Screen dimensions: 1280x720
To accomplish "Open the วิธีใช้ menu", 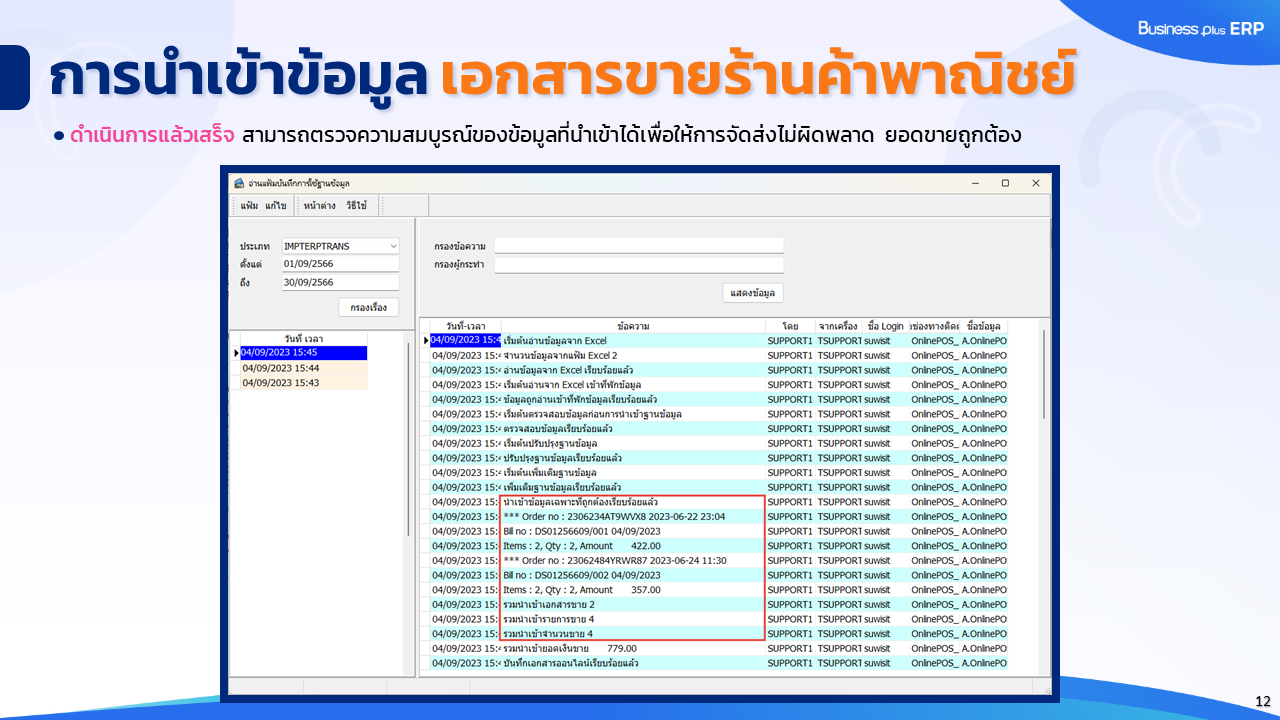I will 357,205.
